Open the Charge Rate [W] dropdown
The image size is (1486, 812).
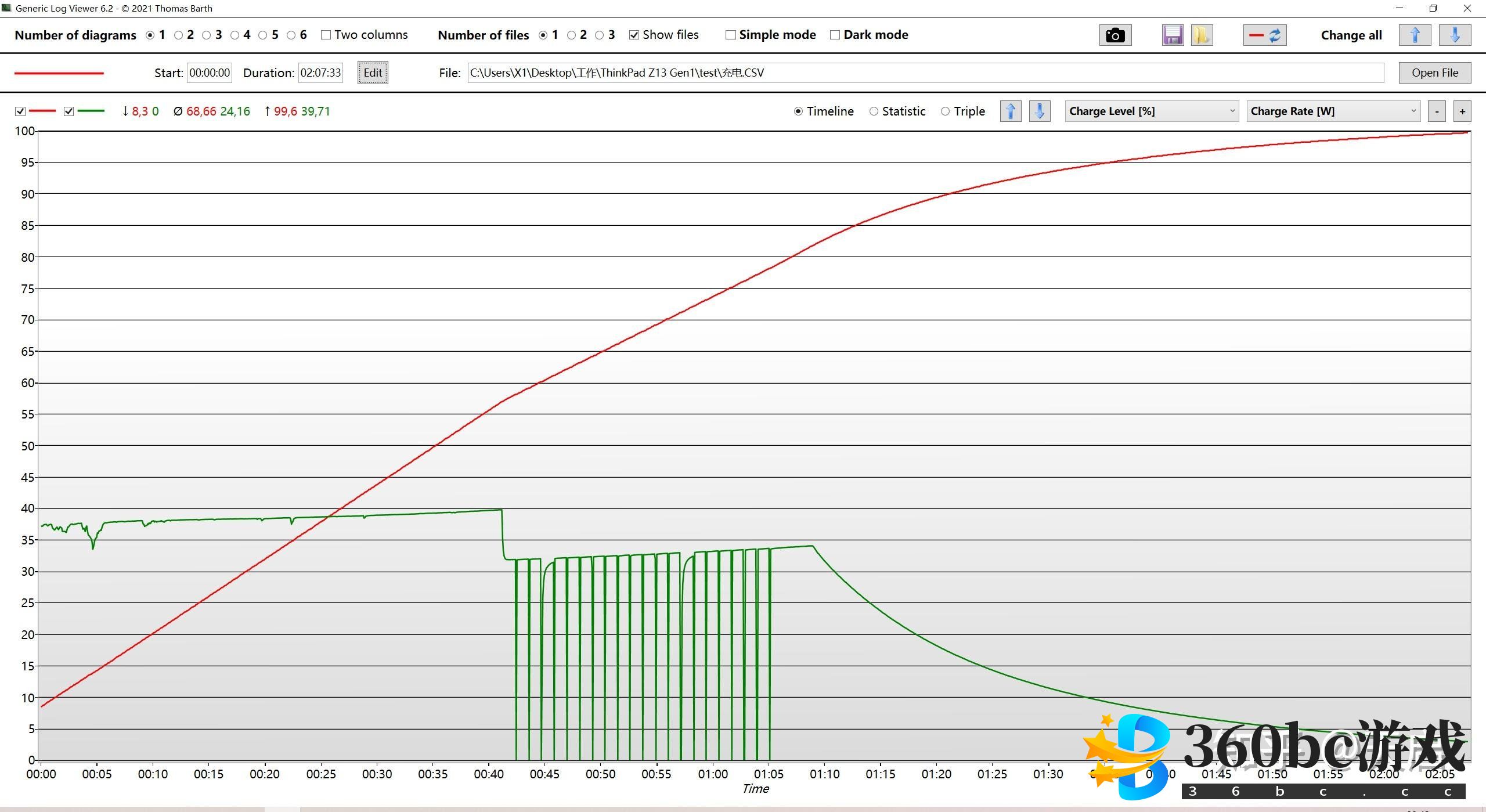[x=1333, y=111]
